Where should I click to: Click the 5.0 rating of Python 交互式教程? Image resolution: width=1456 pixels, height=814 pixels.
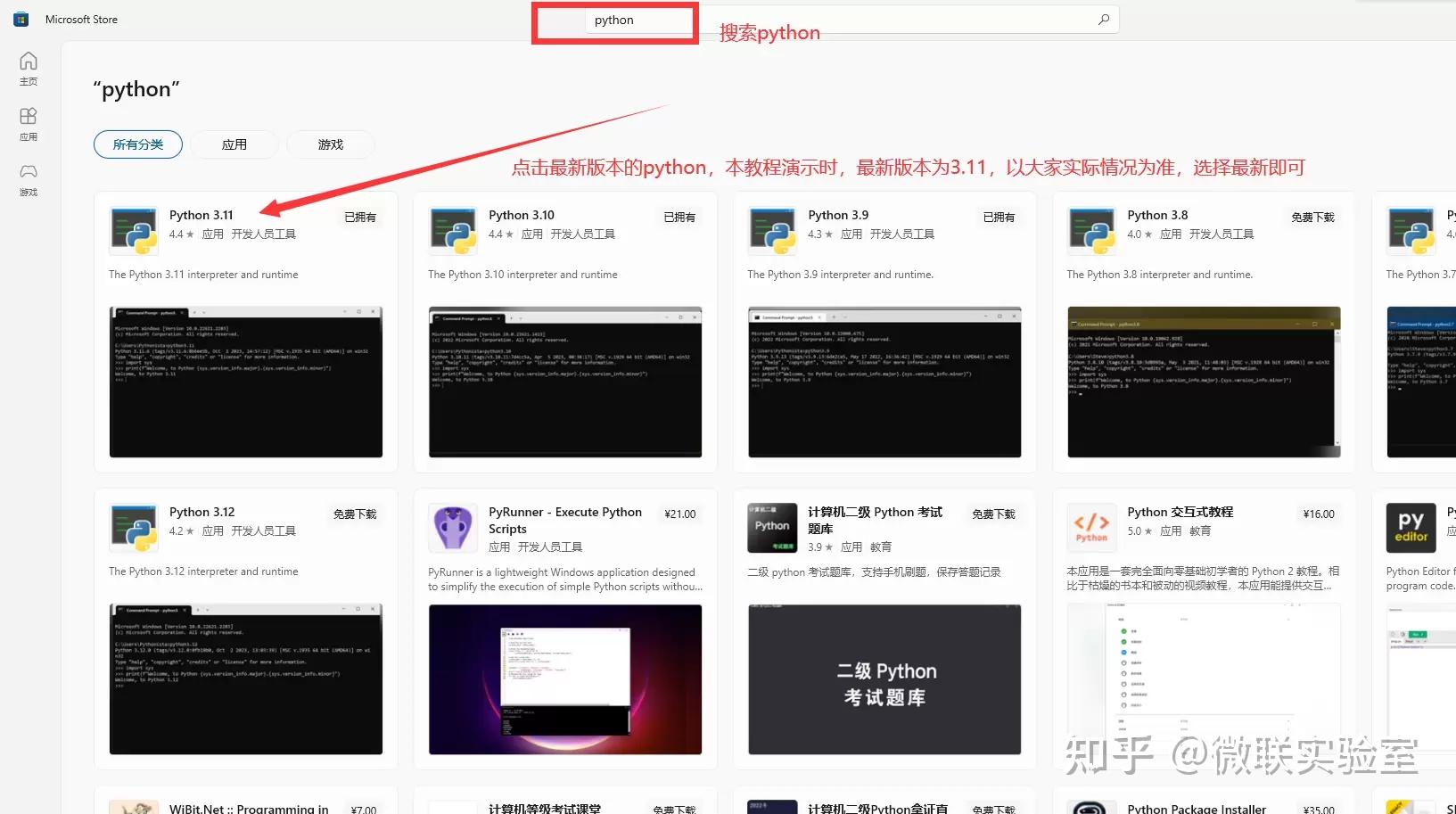1139,531
